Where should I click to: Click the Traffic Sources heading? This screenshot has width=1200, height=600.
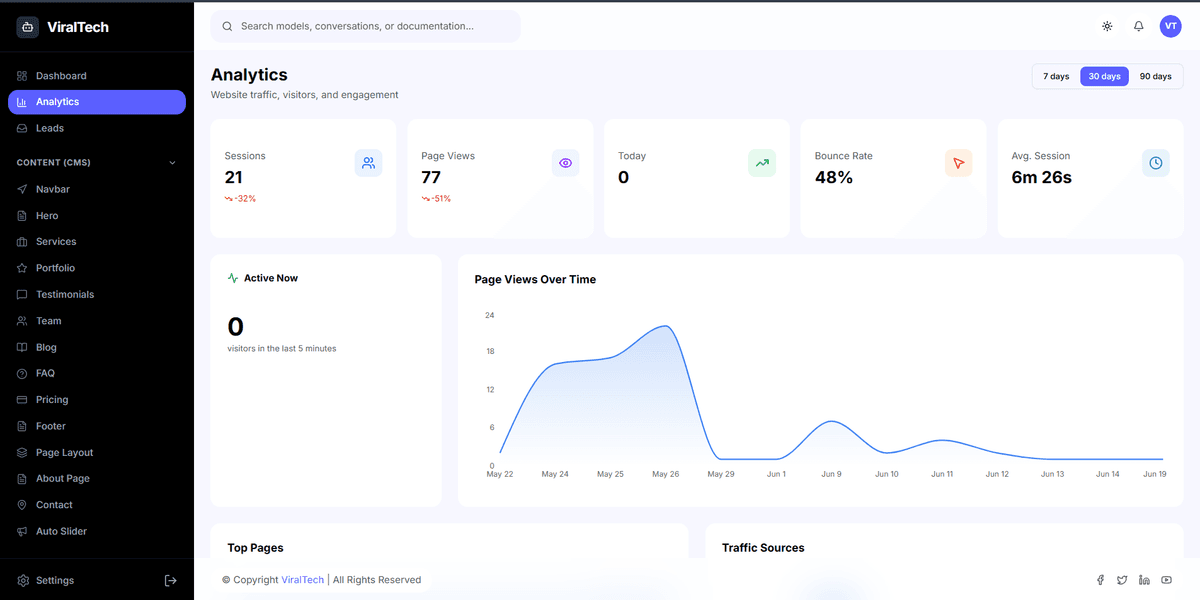pos(763,548)
